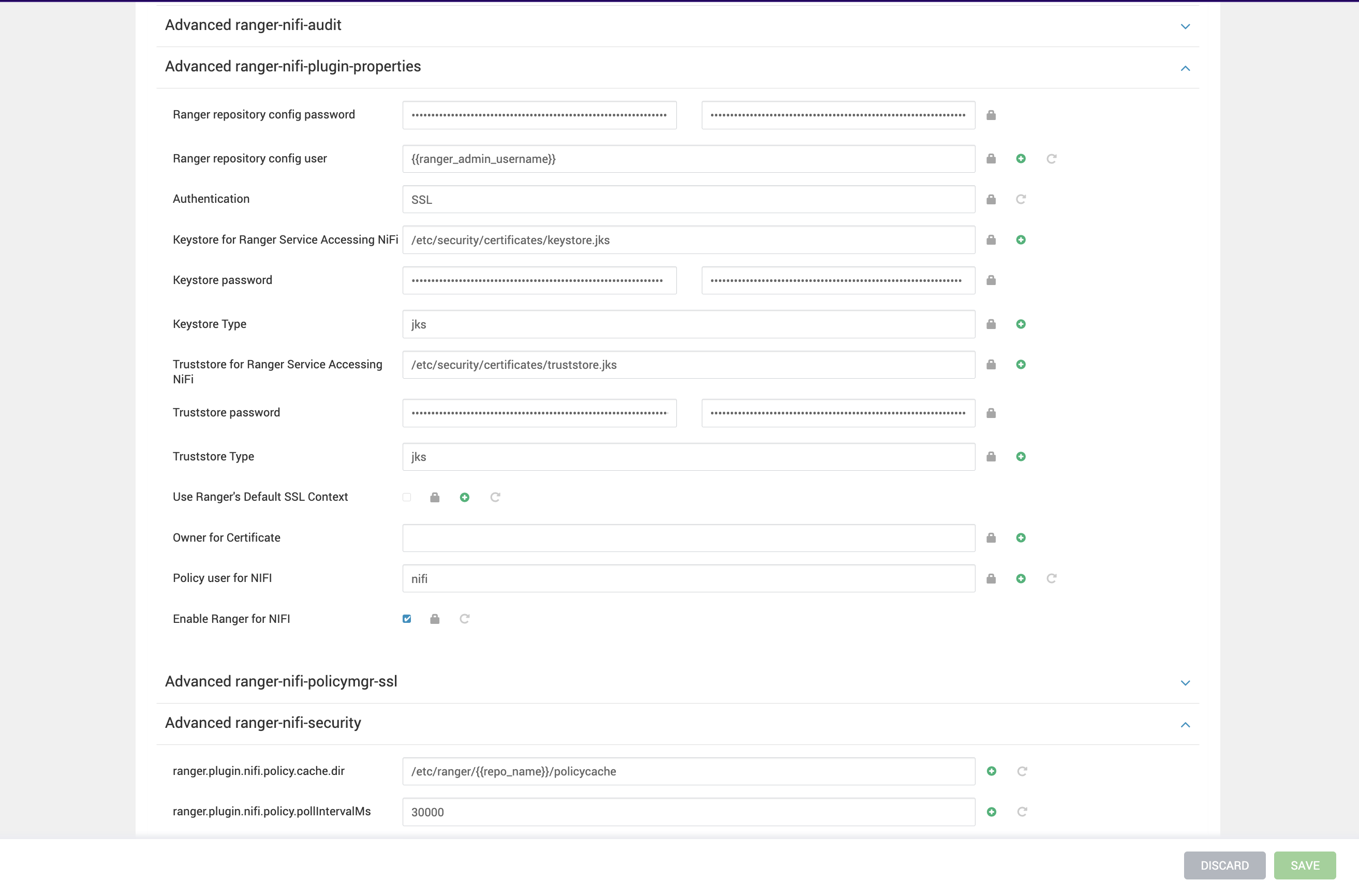
Task: Click lock icon for Ranger repository config user
Action: (x=991, y=159)
